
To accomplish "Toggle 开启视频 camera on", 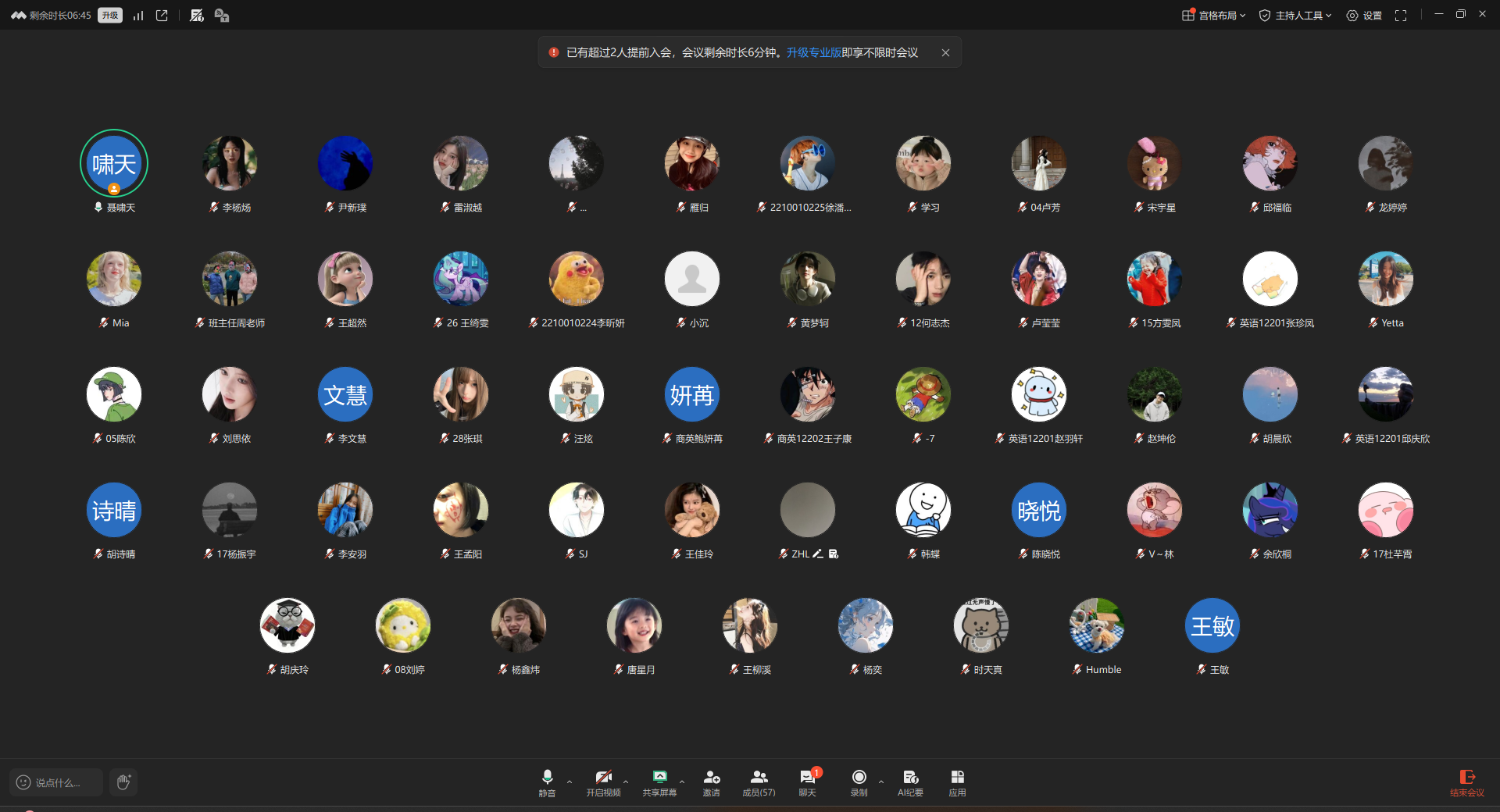I will pos(603,782).
